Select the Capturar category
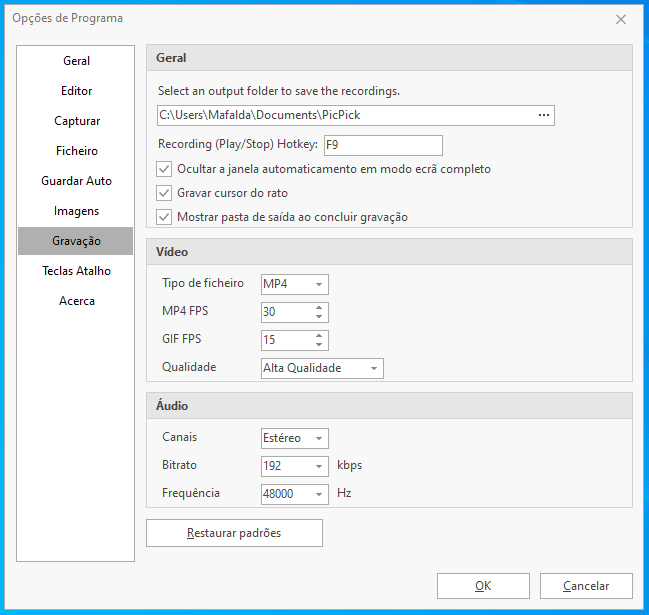Screen dimensions: 649x615 coord(76,121)
